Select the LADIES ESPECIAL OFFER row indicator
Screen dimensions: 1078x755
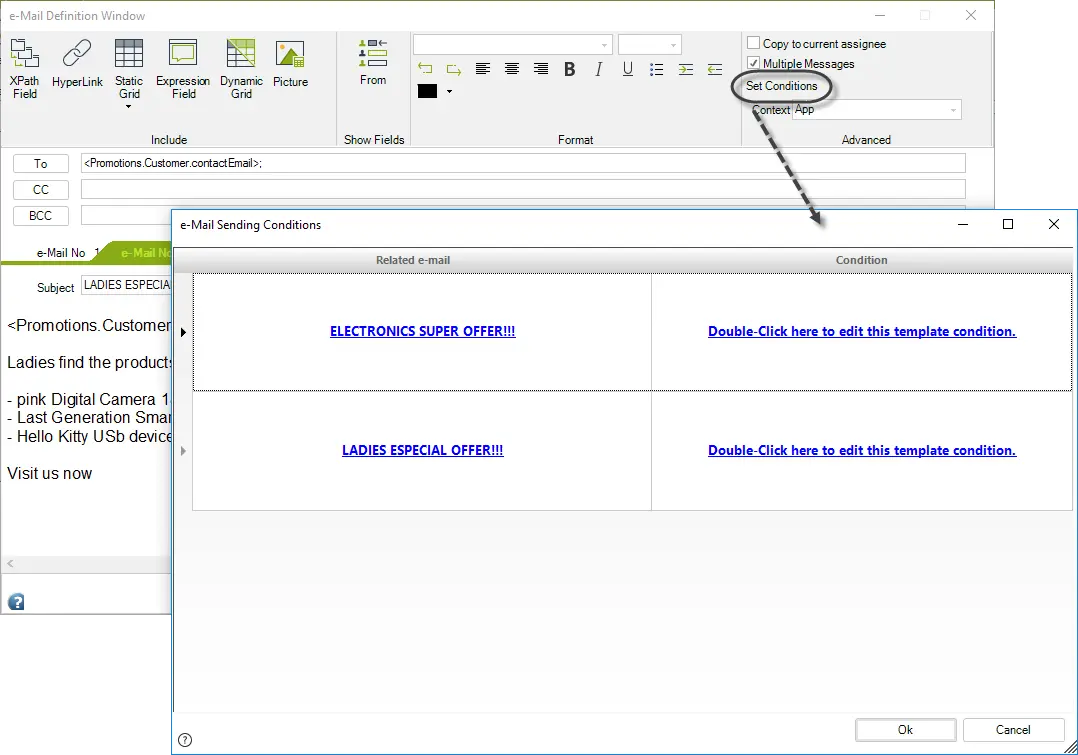point(184,451)
